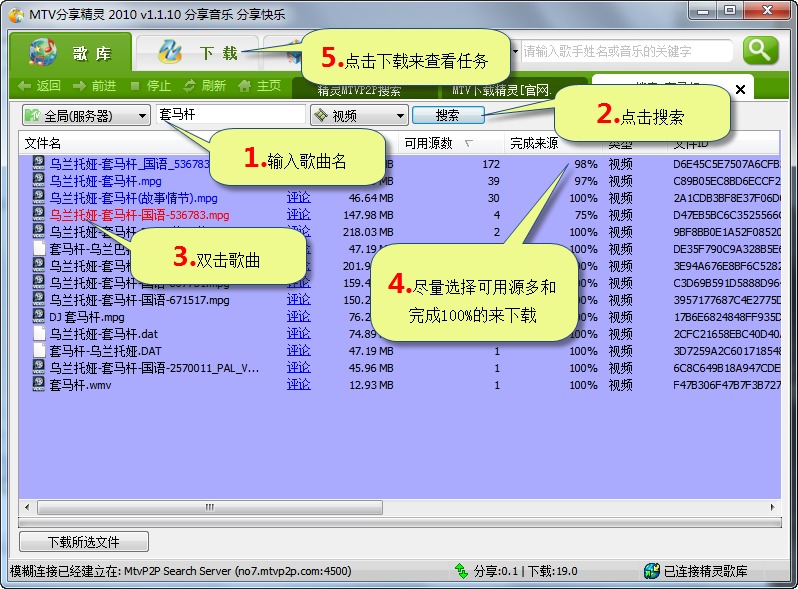Click file ID D6E45C5E7507A6CFB cell
798x589 pixels.
[726, 164]
